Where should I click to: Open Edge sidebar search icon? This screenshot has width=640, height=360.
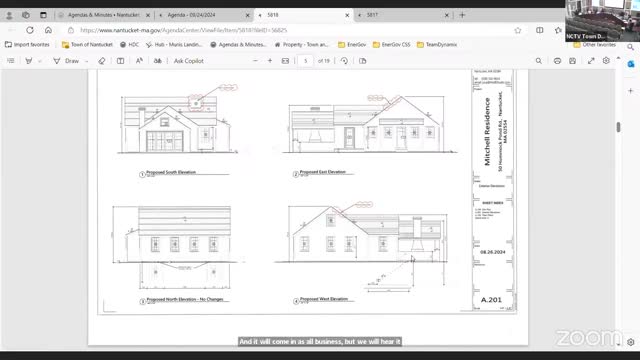point(631,47)
